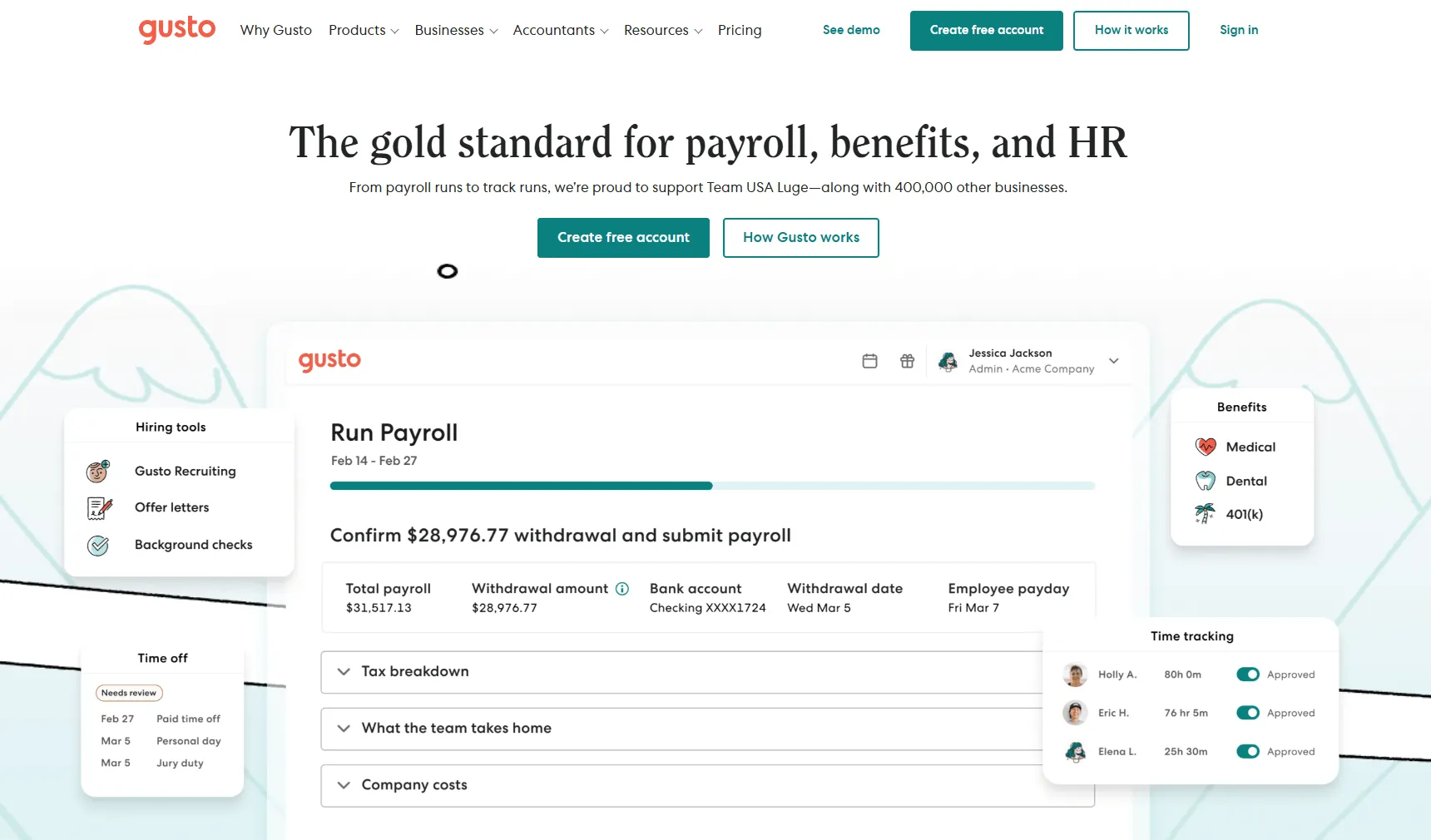Click the Withdrawal amount info icon

[622, 589]
